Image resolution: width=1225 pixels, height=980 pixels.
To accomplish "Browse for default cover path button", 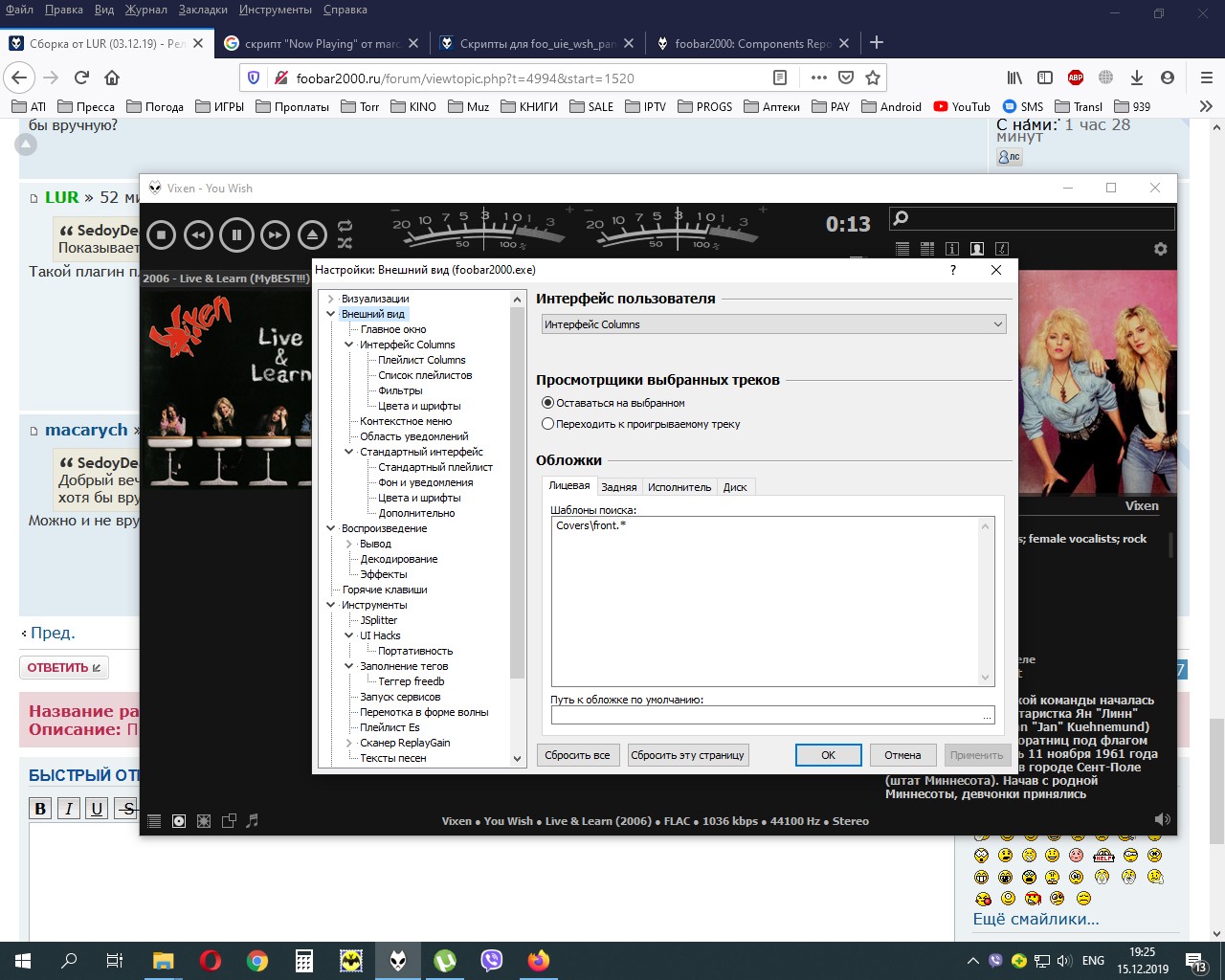I will tap(987, 716).
